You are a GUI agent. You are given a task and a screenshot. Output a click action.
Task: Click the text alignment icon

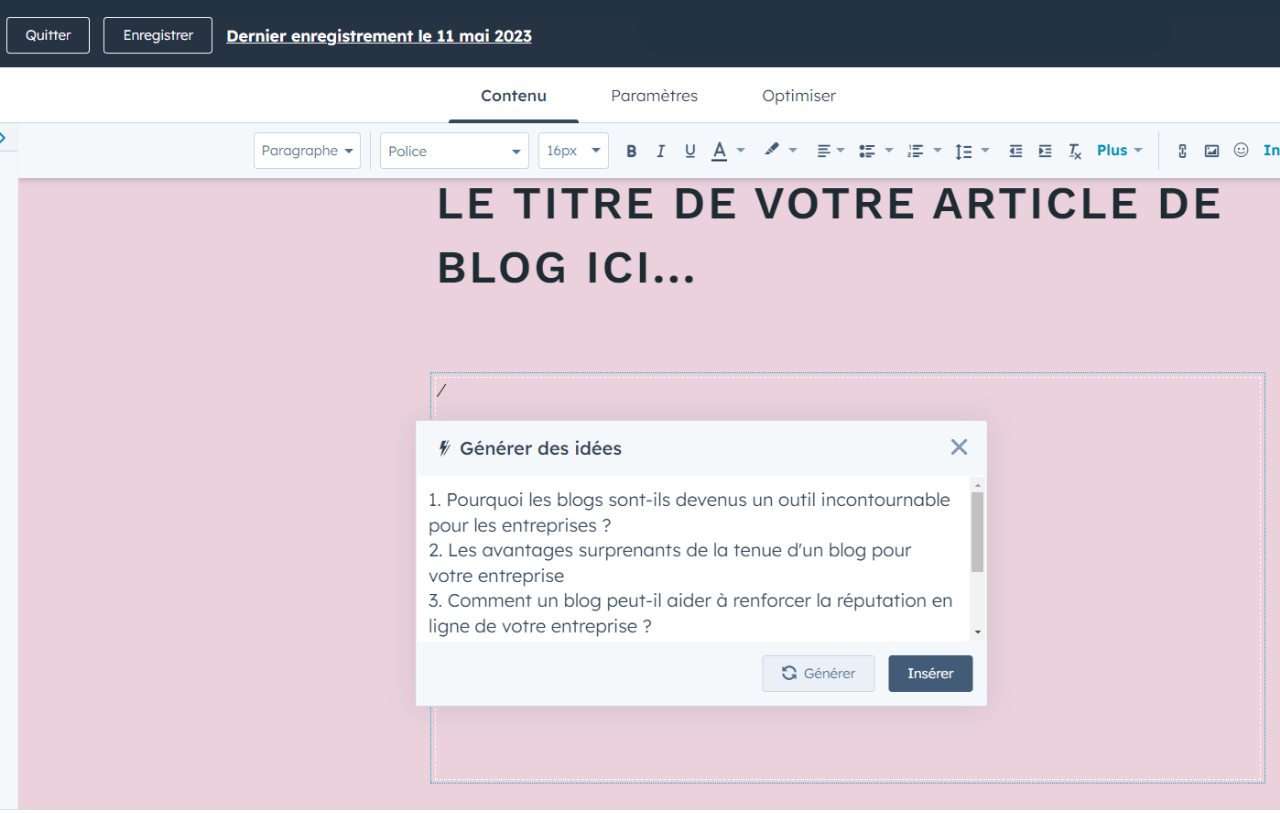(824, 151)
